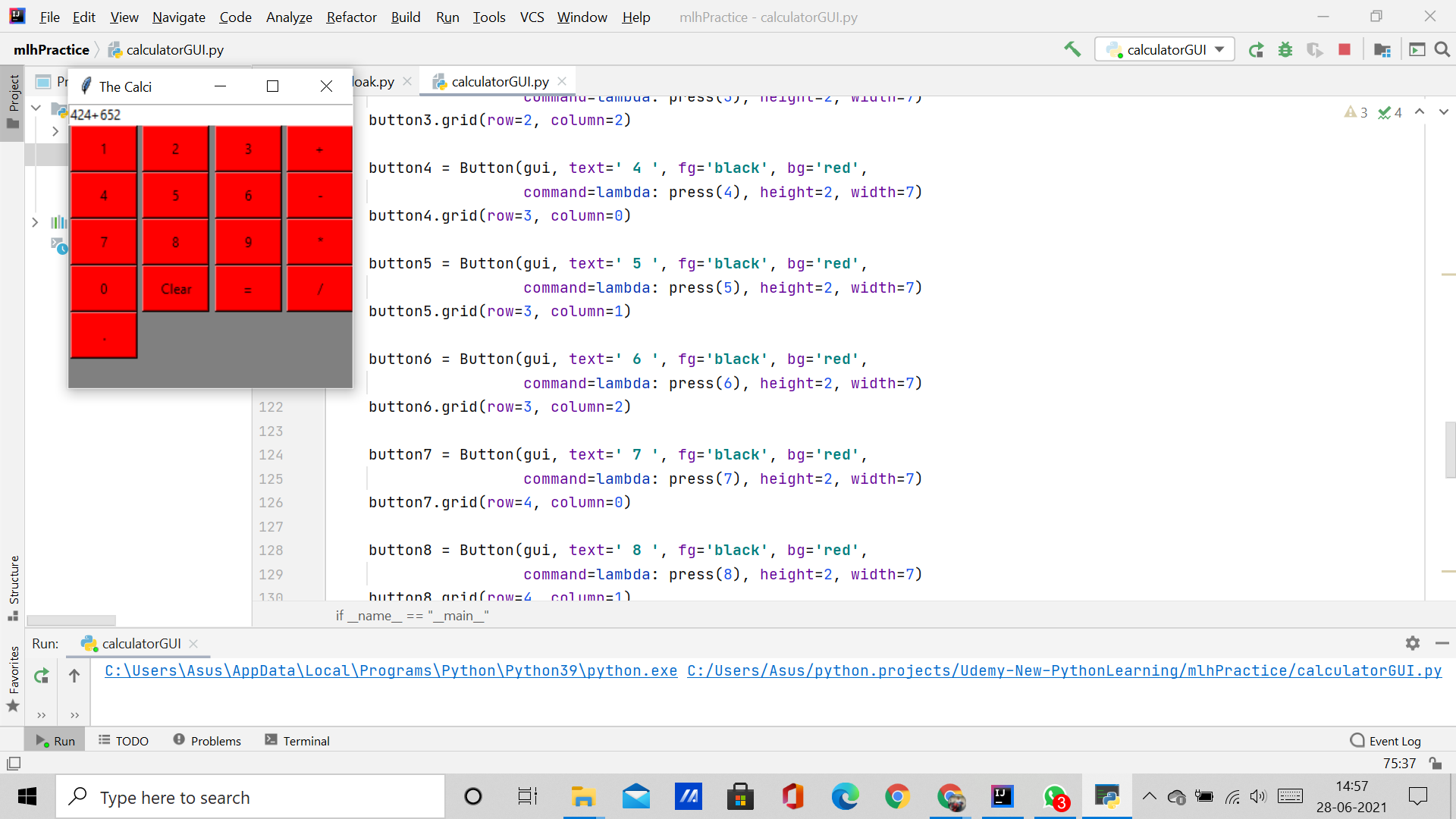This screenshot has height=819, width=1456.
Task: Collapse the top project tree node
Action: point(36,108)
